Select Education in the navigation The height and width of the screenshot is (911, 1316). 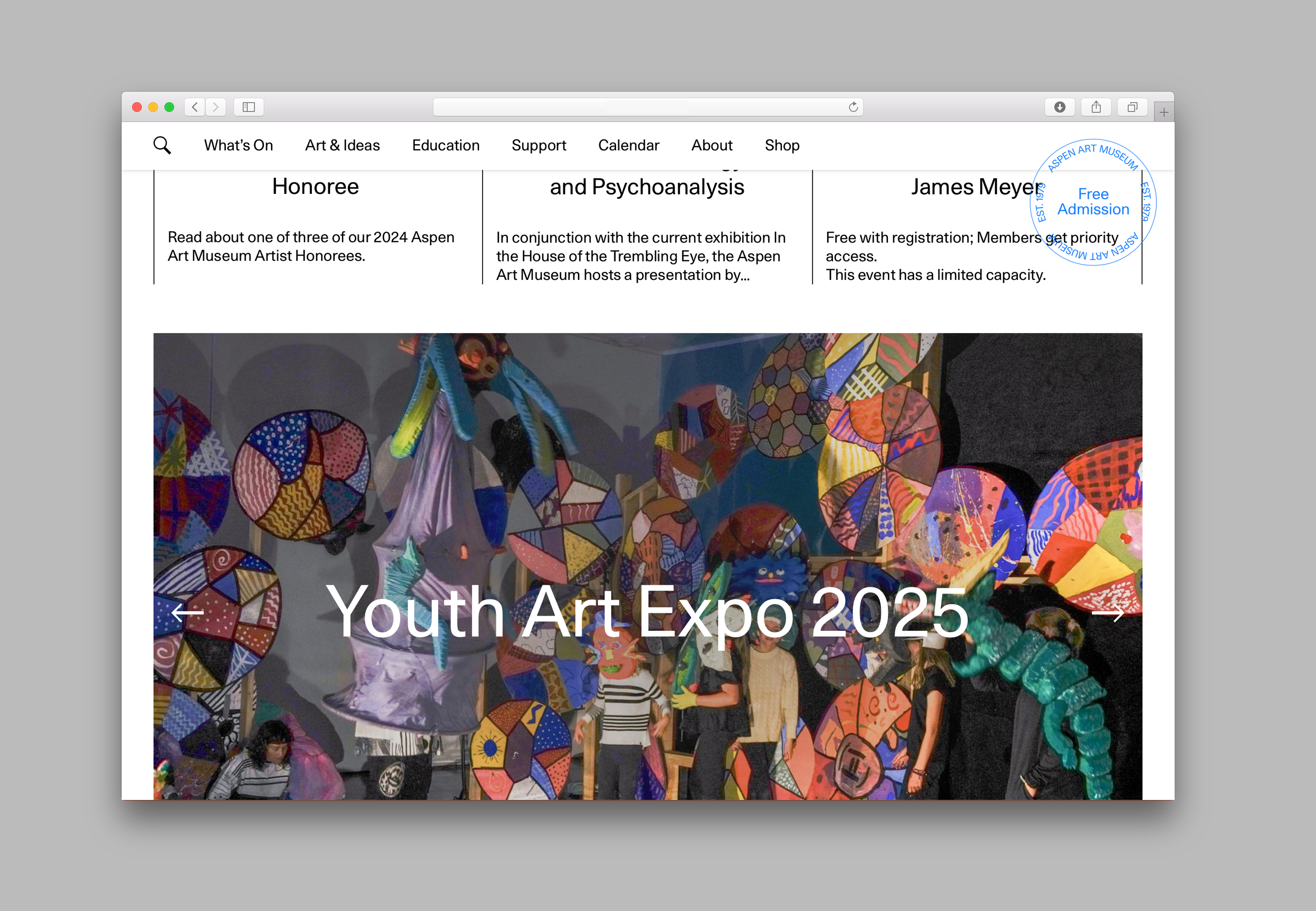click(x=446, y=145)
